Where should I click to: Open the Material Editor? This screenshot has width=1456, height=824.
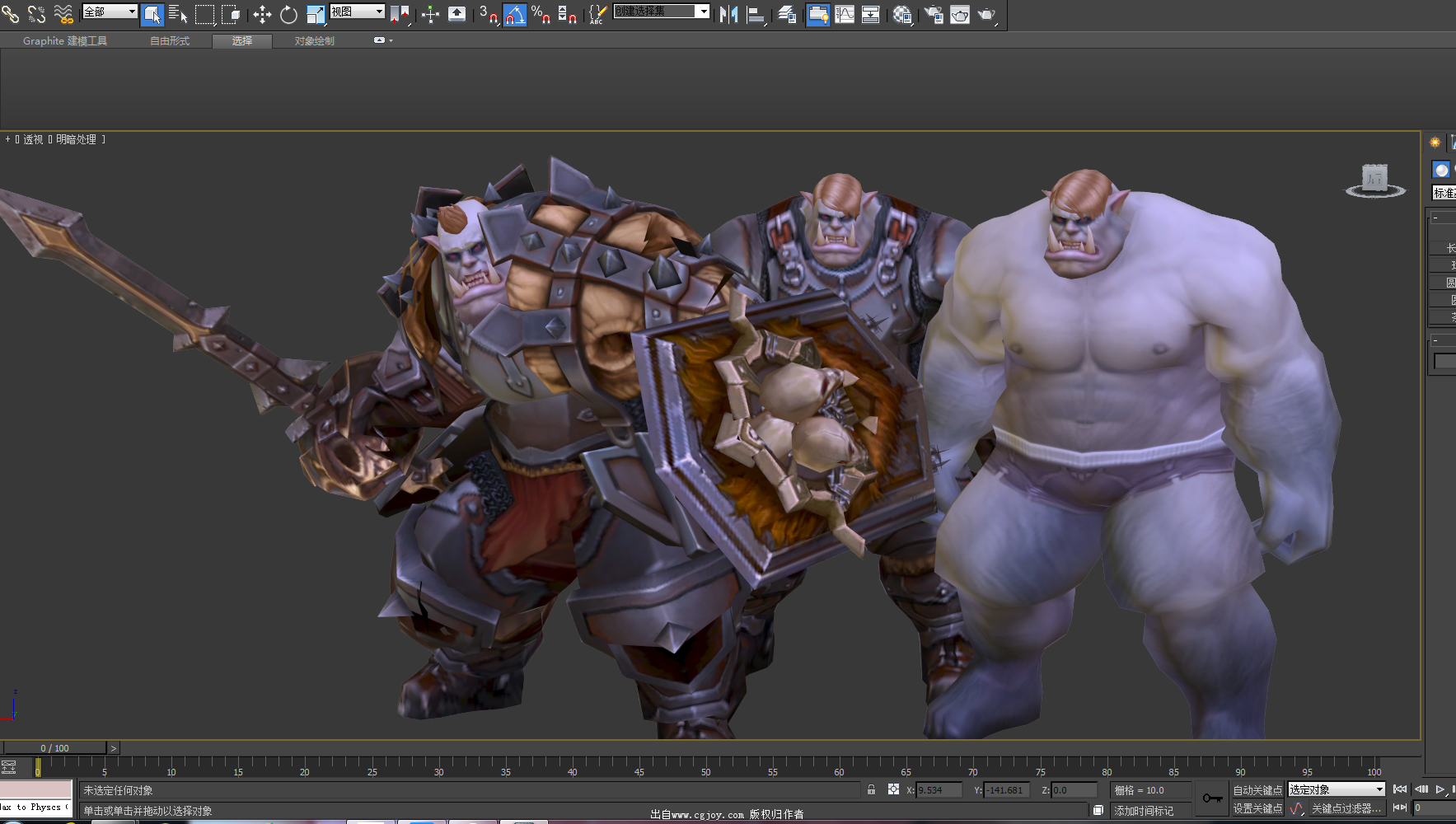(x=902, y=13)
